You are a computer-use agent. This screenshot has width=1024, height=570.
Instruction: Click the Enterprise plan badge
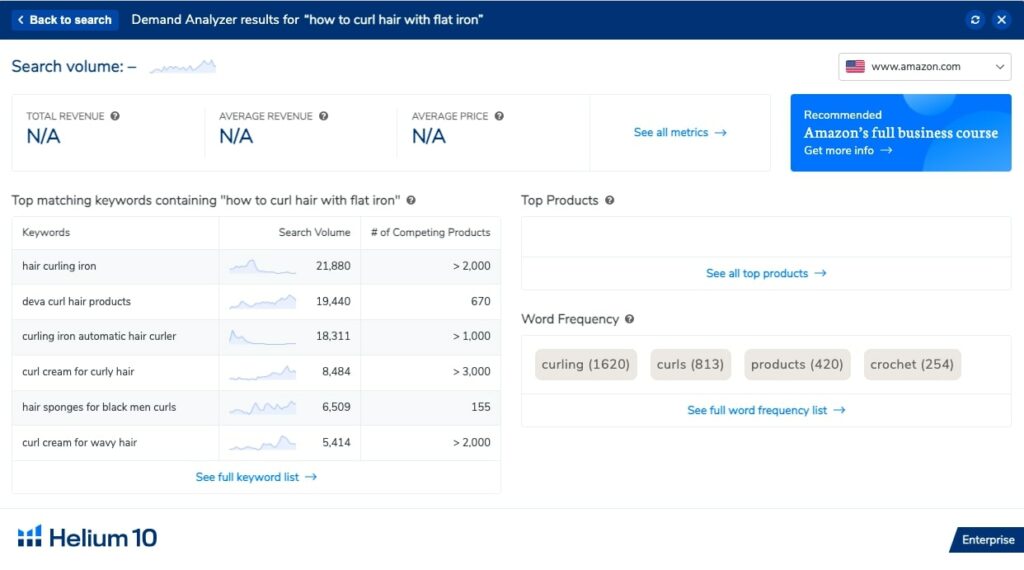tap(987, 540)
